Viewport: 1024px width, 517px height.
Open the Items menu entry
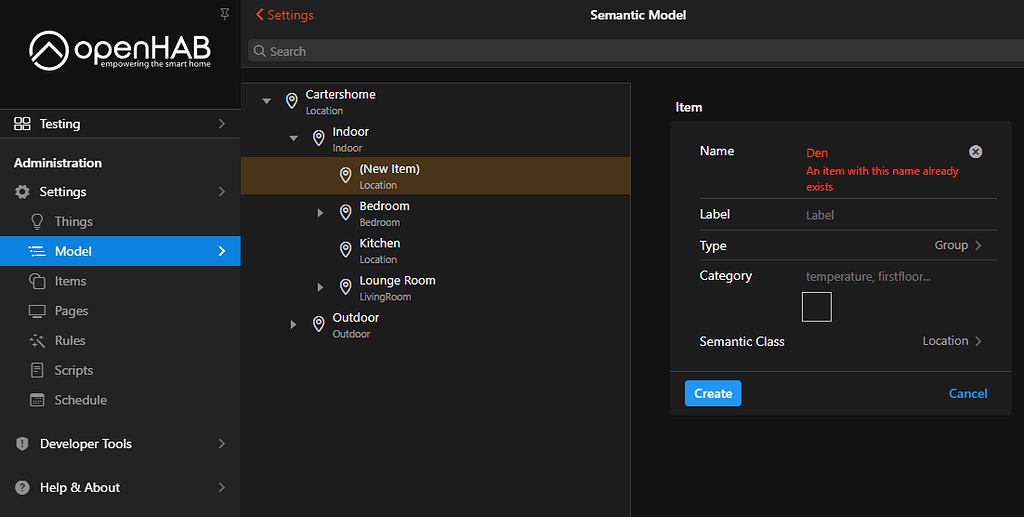pos(70,281)
